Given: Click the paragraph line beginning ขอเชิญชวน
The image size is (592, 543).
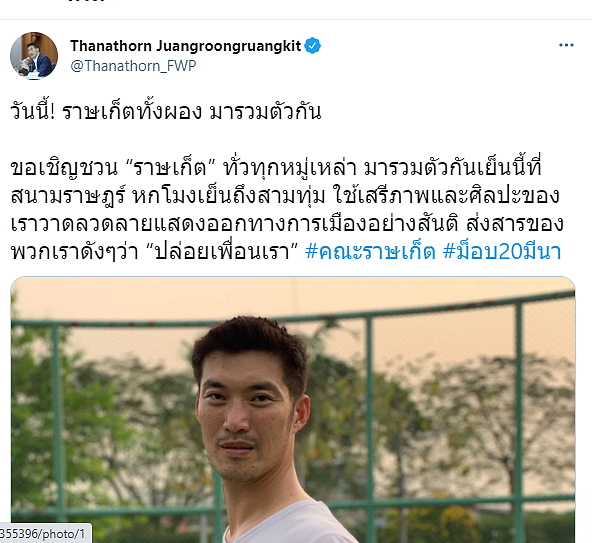Looking at the screenshot, I should 276,168.
